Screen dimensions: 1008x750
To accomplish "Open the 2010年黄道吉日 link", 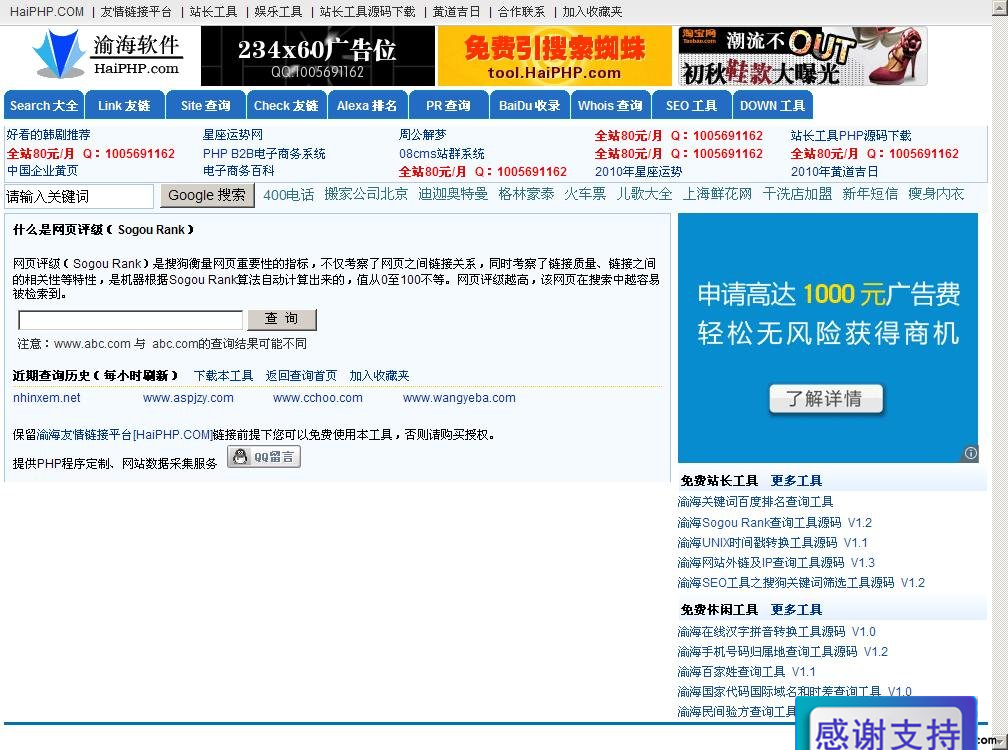I will pos(834,172).
